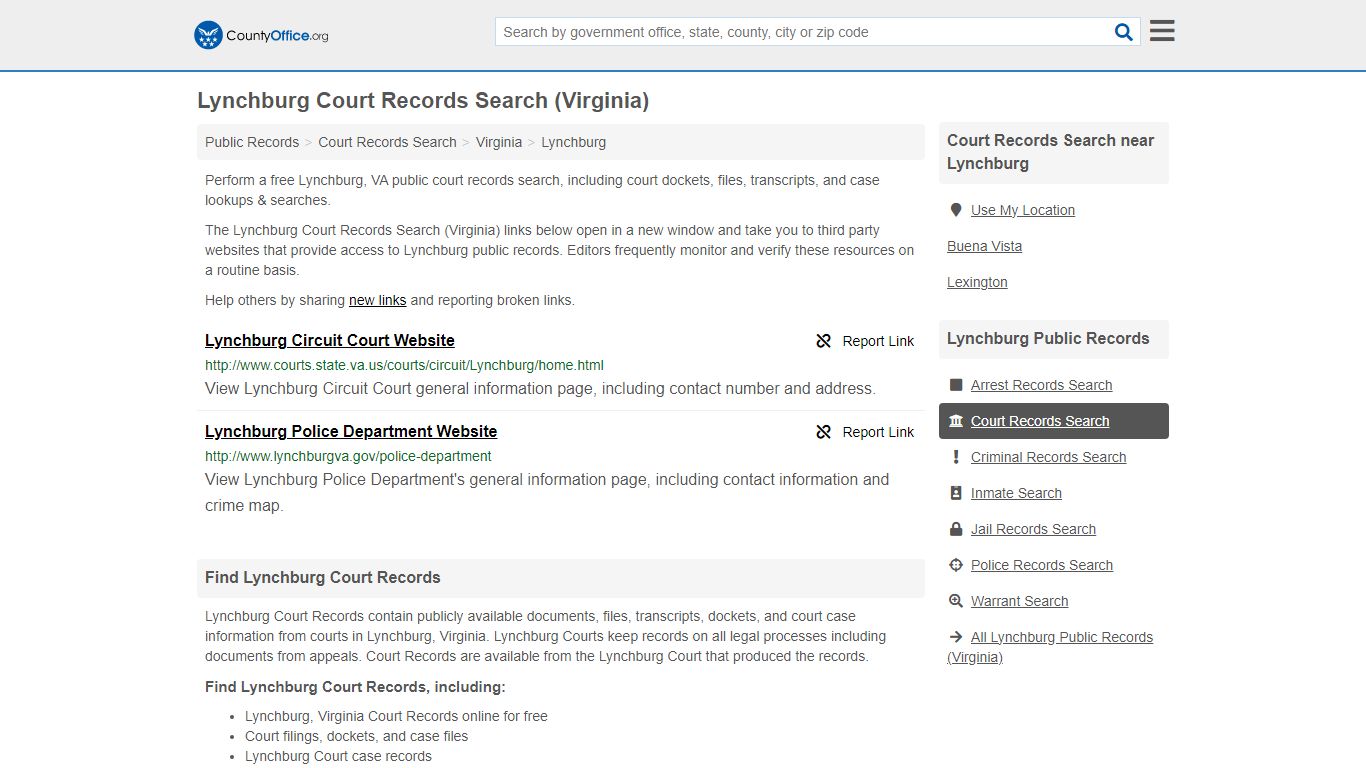The image size is (1366, 768).
Task: Open Warrant Search
Action: click(1019, 601)
